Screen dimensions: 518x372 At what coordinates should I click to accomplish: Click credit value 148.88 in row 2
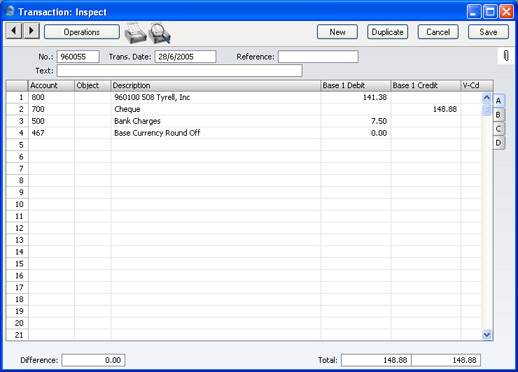(445, 109)
